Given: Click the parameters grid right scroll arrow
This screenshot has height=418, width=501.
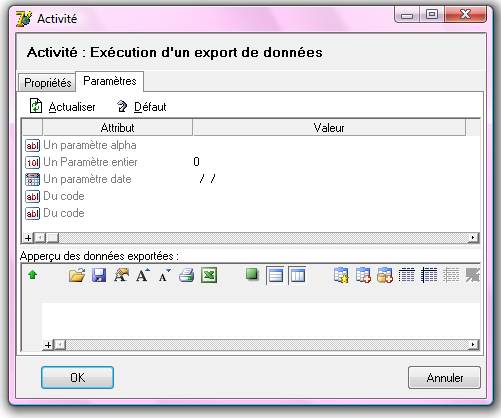Looking at the screenshot, I should coord(473,238).
